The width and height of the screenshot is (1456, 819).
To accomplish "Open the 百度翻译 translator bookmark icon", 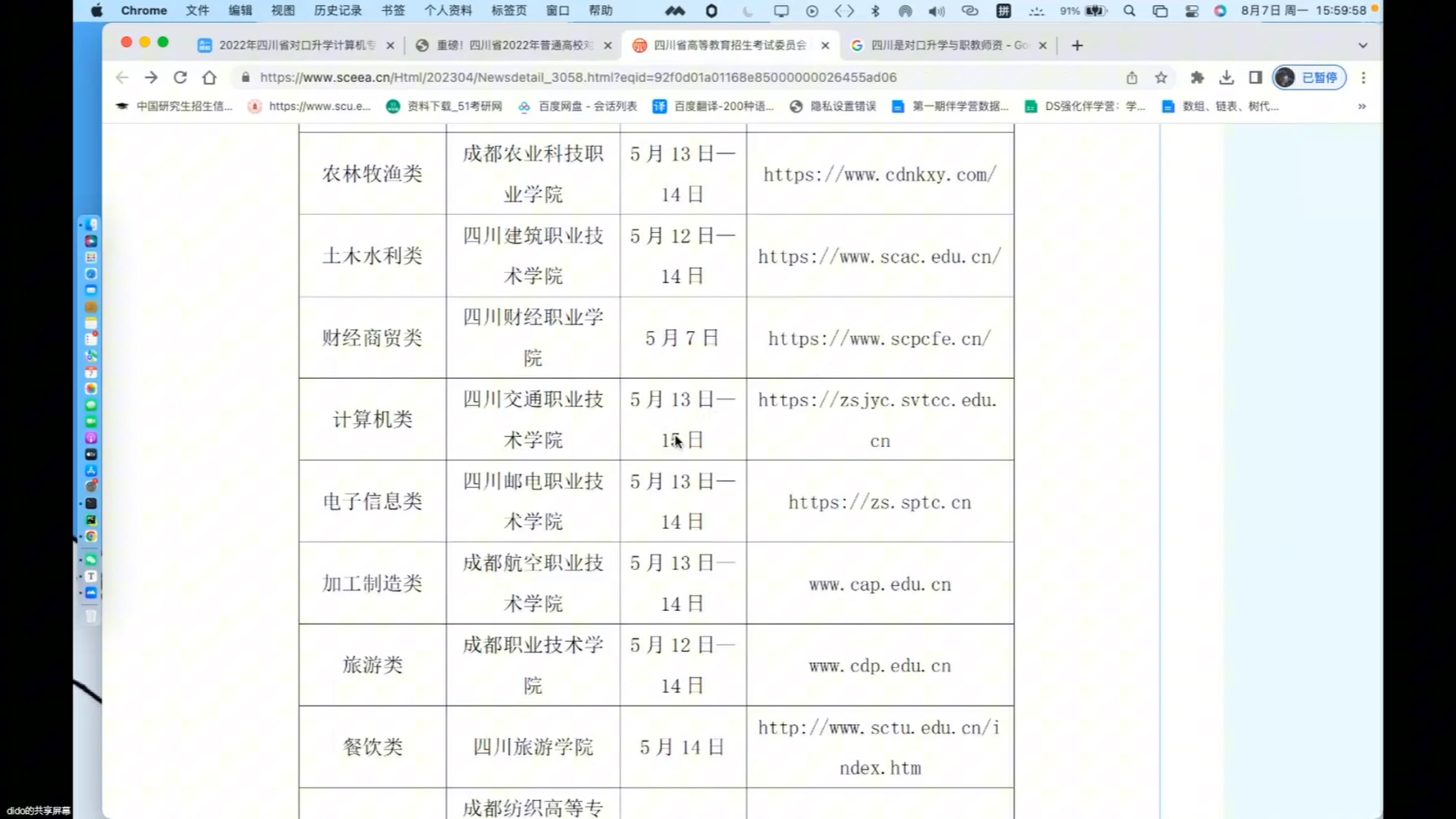I will 658,107.
